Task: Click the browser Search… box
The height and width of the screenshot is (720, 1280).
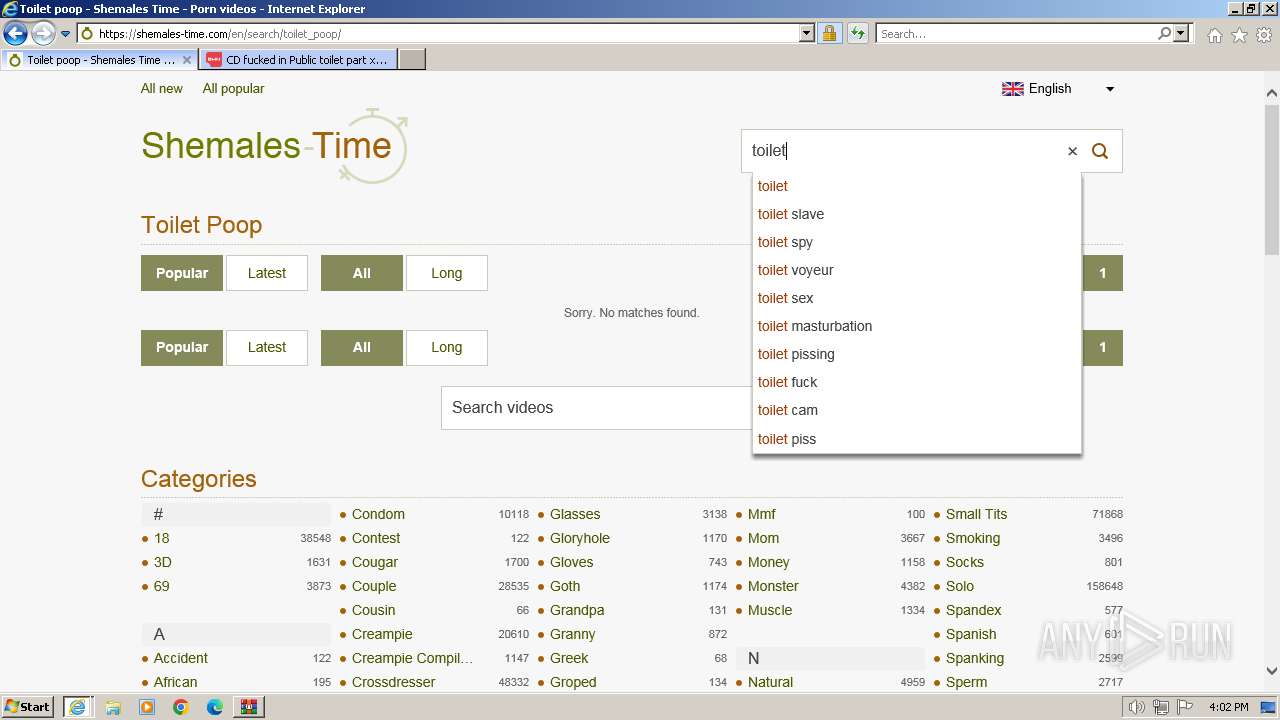Action: (1015, 33)
